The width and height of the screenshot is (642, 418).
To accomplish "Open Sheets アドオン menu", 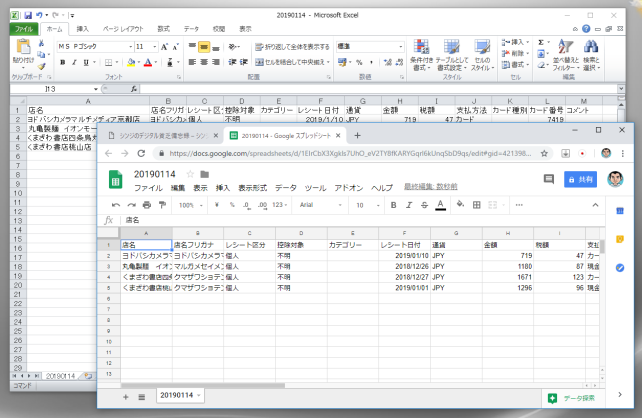I will click(x=348, y=188).
